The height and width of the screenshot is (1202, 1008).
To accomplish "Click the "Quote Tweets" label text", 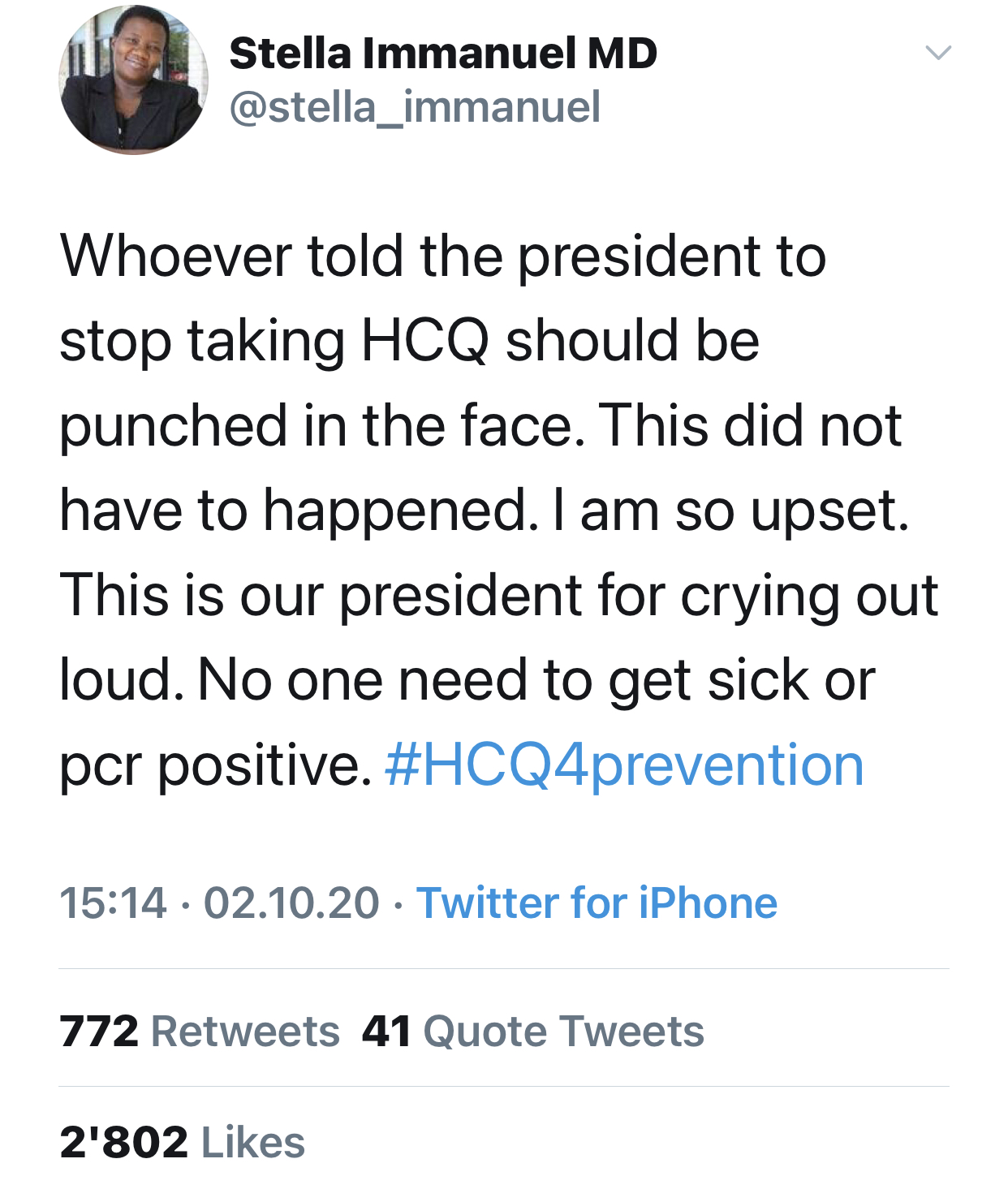I will 564,1031.
